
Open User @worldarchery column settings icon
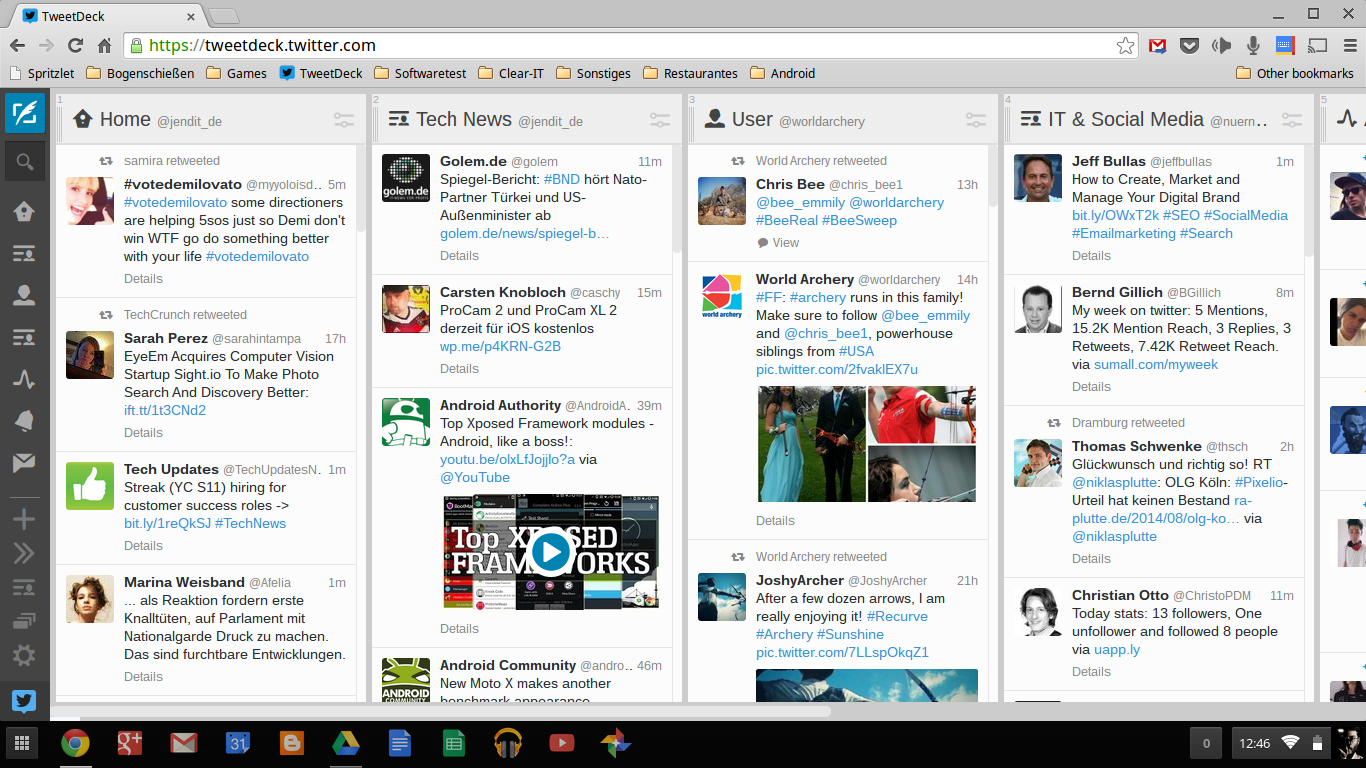(x=976, y=120)
